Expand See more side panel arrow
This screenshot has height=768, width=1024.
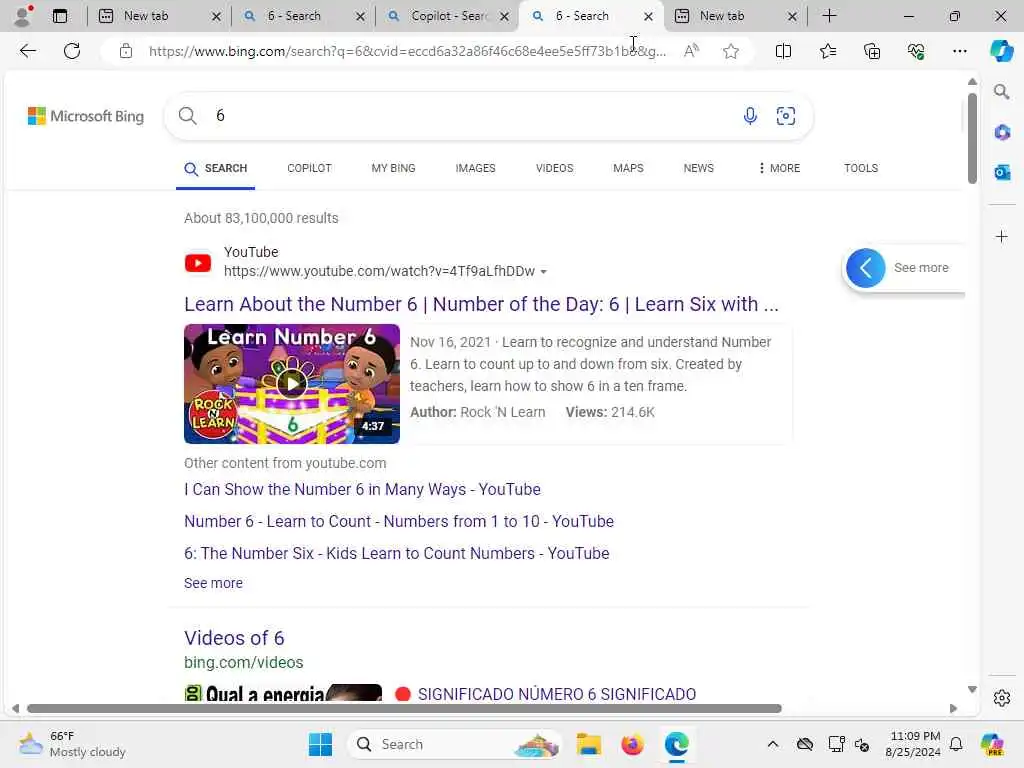(x=866, y=268)
